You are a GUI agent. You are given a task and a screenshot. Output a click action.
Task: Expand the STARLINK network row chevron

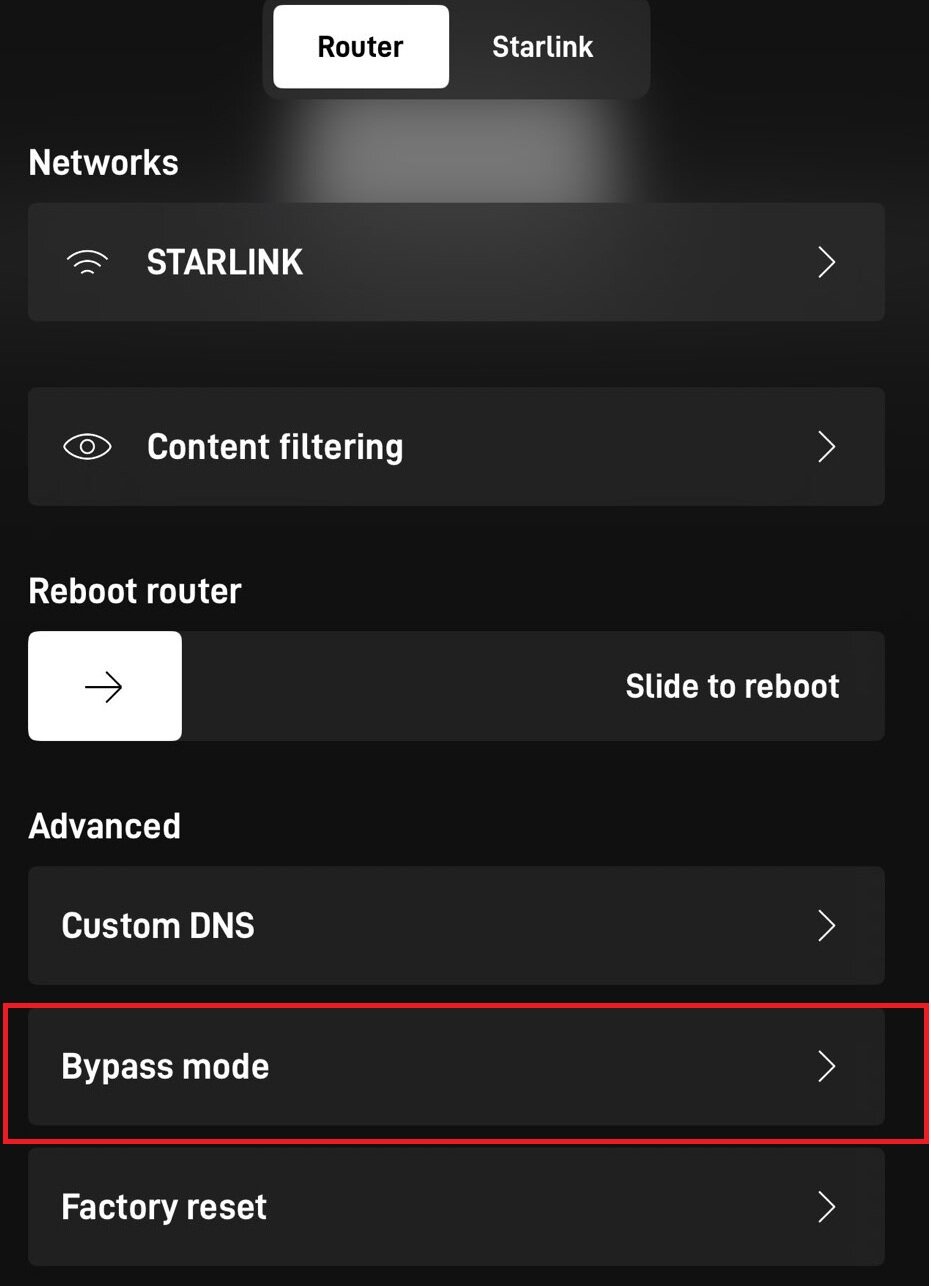[826, 263]
